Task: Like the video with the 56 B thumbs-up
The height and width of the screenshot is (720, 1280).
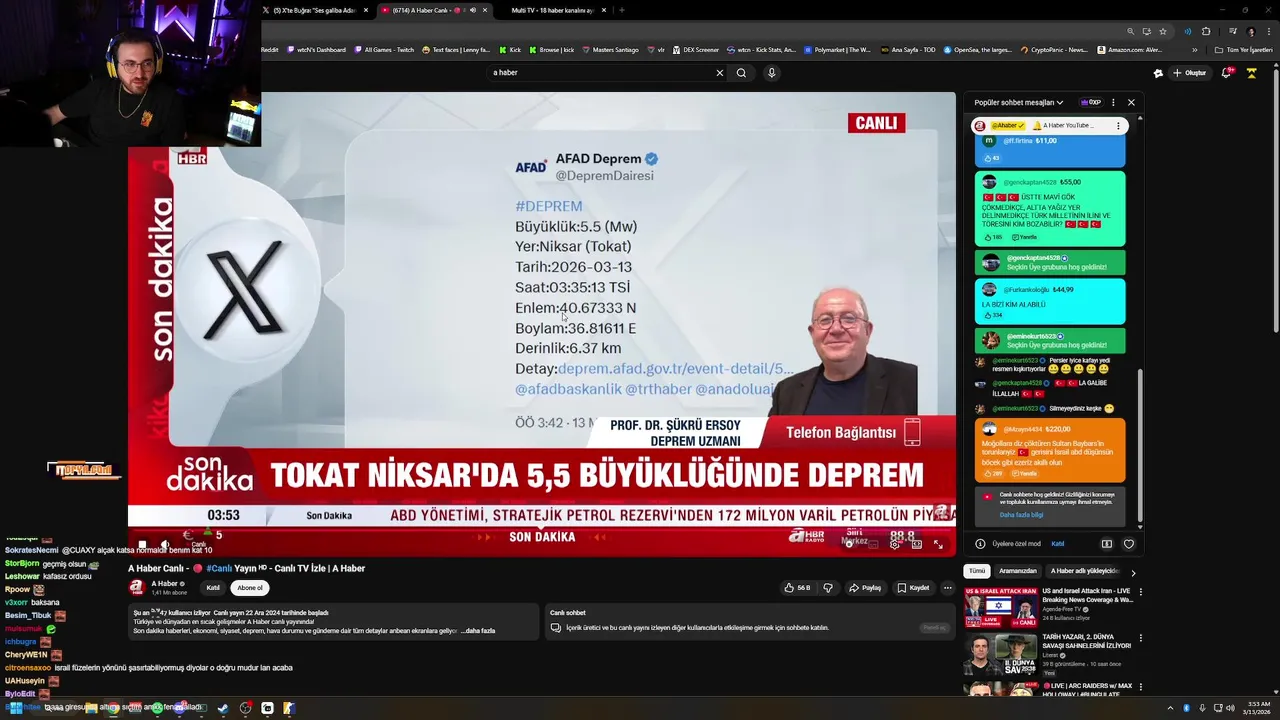Action: click(798, 588)
